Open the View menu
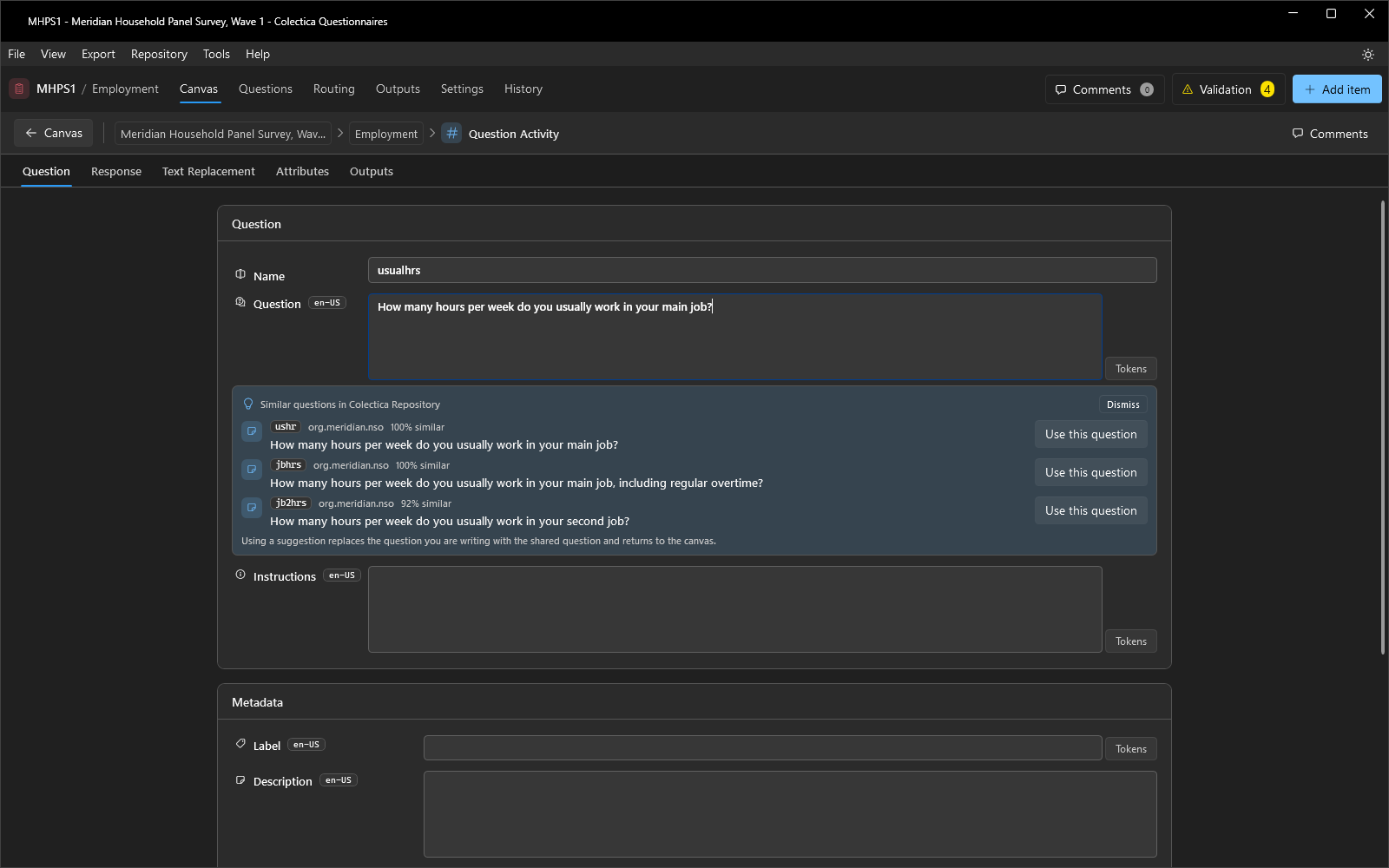The image size is (1389, 868). (x=53, y=54)
